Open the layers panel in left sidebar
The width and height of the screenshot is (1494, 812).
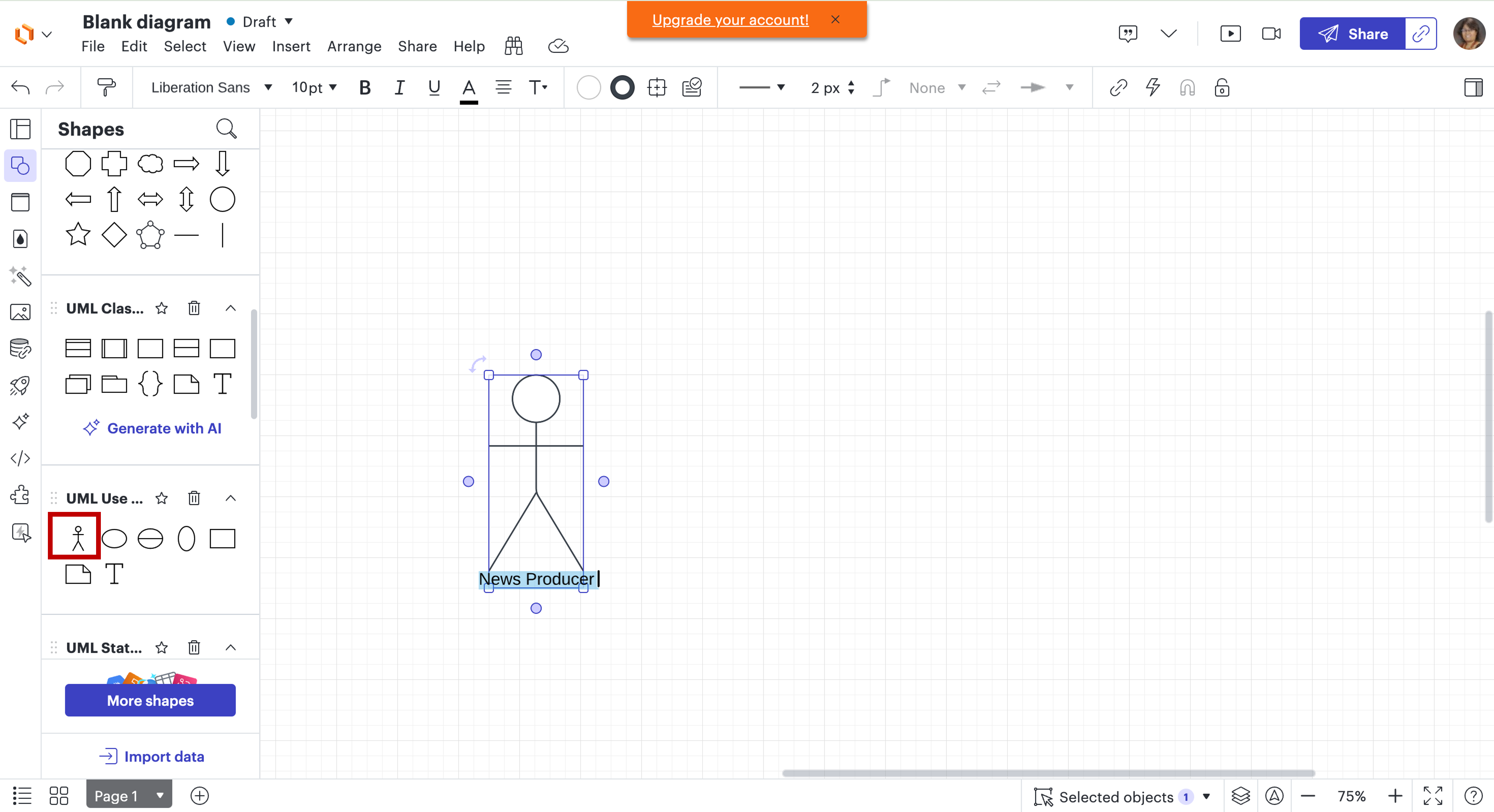tap(20, 129)
